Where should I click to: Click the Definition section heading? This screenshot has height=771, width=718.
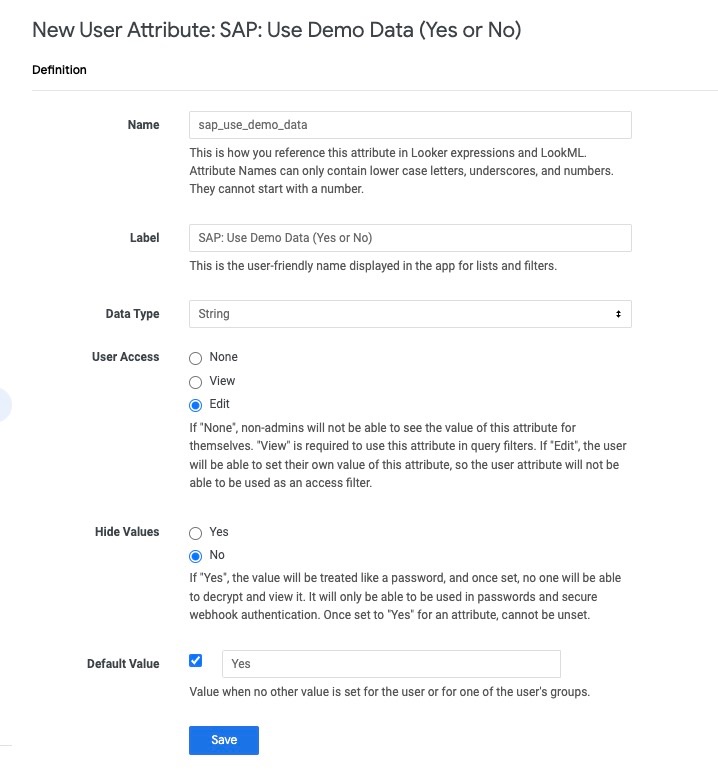(60, 70)
